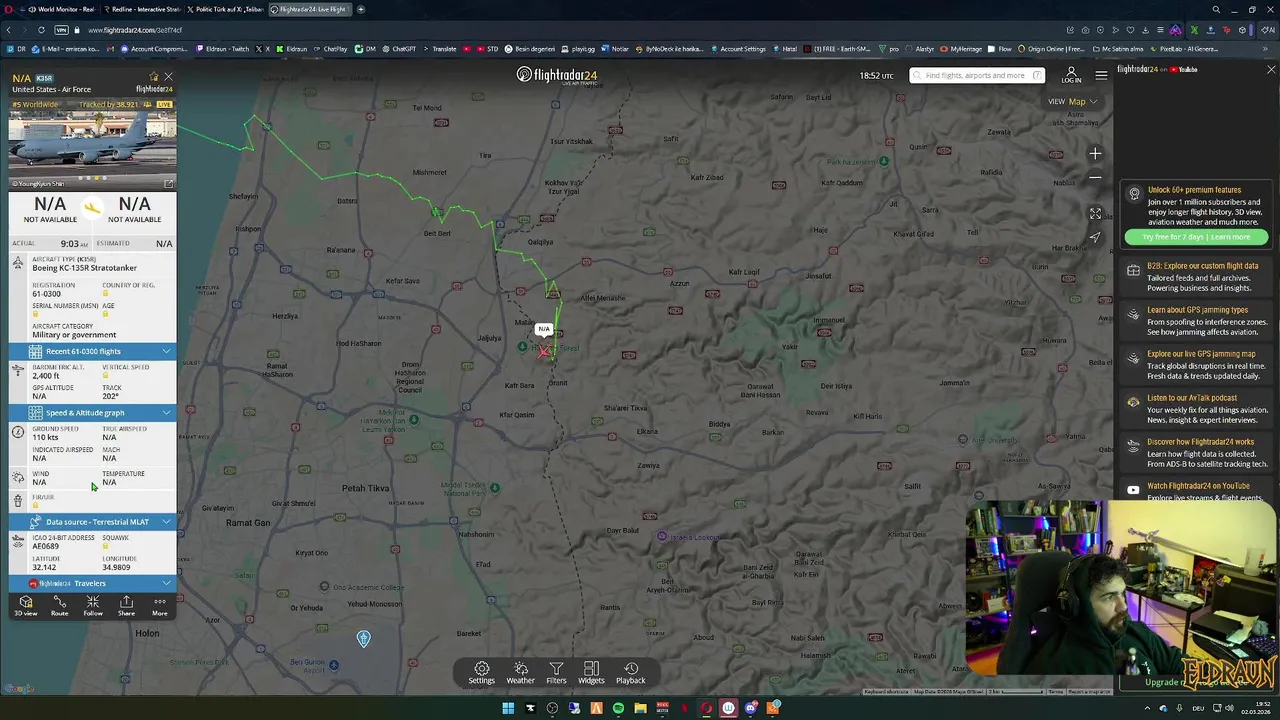The width and height of the screenshot is (1280, 720).
Task: Open Watch Flightradar24 on YouTube link
Action: coord(1197,490)
